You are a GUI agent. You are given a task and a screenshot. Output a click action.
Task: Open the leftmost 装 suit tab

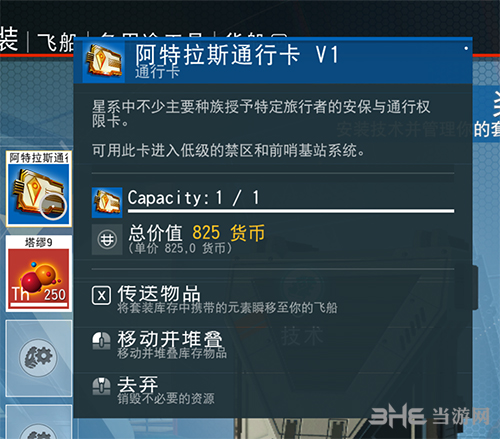[x=9, y=39]
